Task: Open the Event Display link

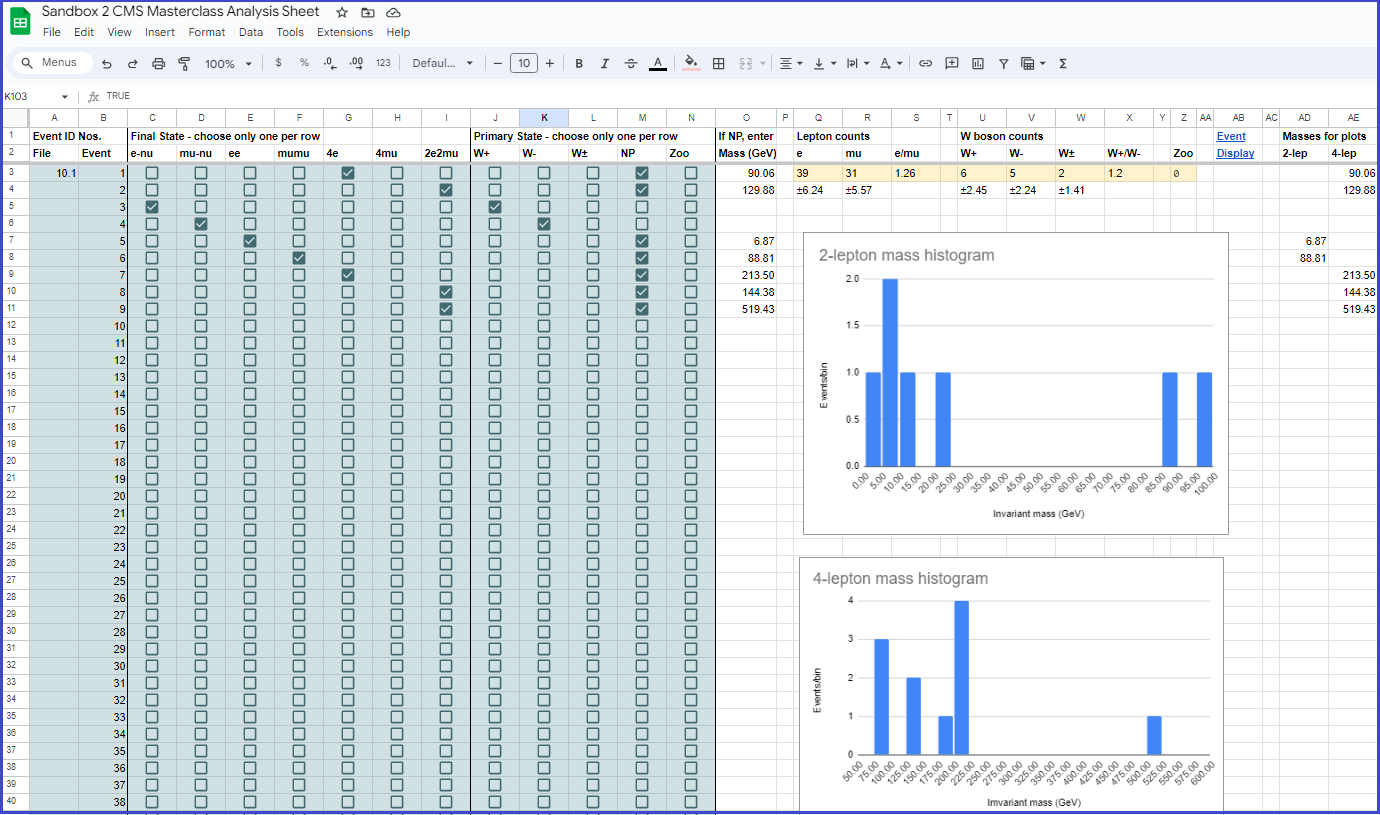Action: 1231,145
